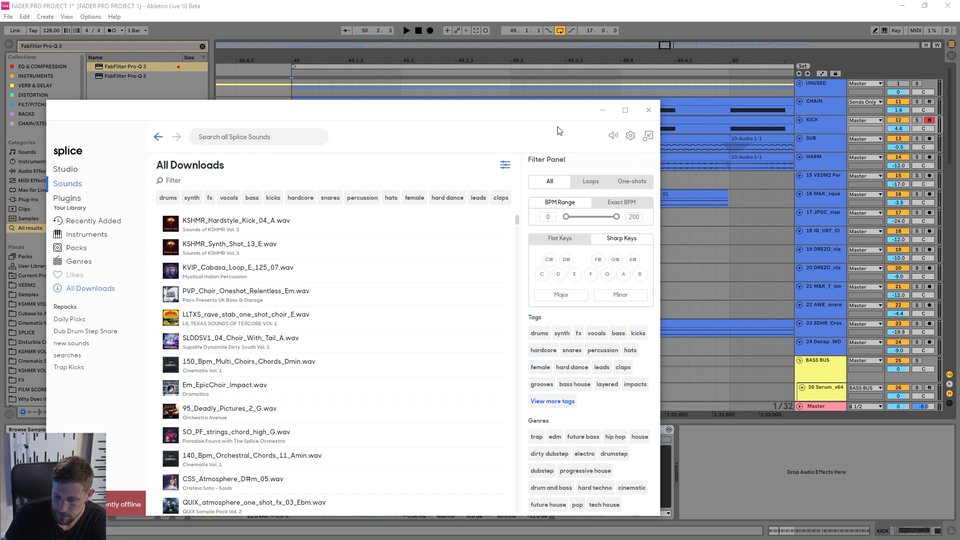Click the Link button in Ableton
Viewport: 960px width, 540px height.
click(15, 30)
